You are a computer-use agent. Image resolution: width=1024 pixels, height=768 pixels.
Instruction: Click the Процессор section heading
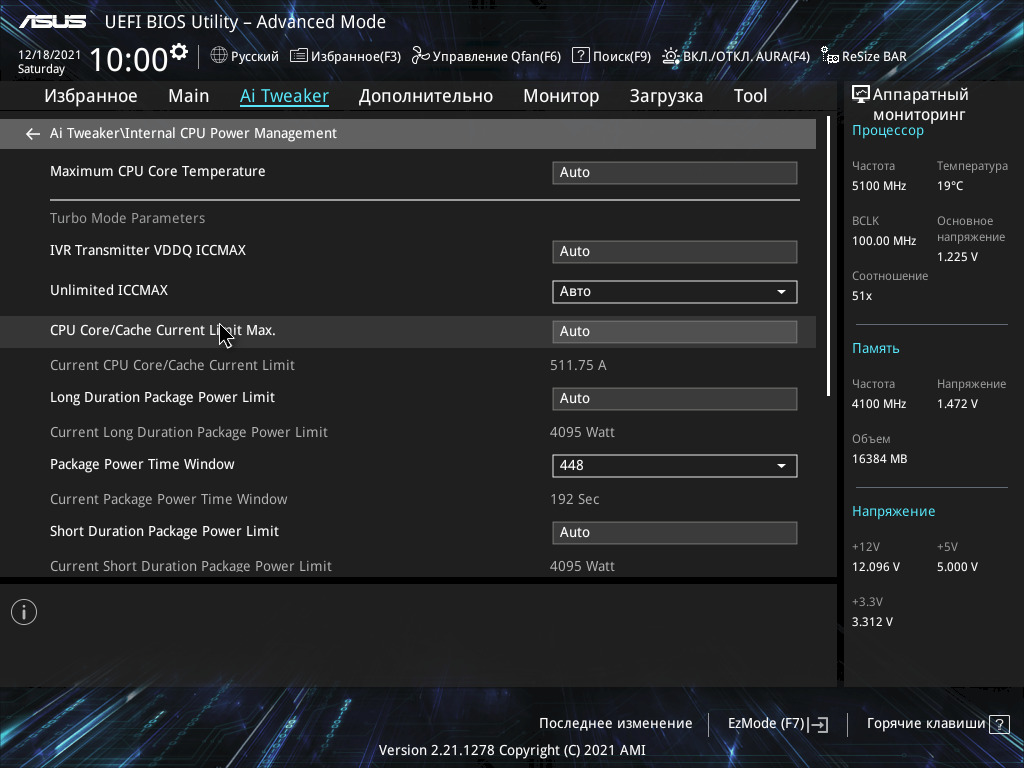tap(888, 131)
